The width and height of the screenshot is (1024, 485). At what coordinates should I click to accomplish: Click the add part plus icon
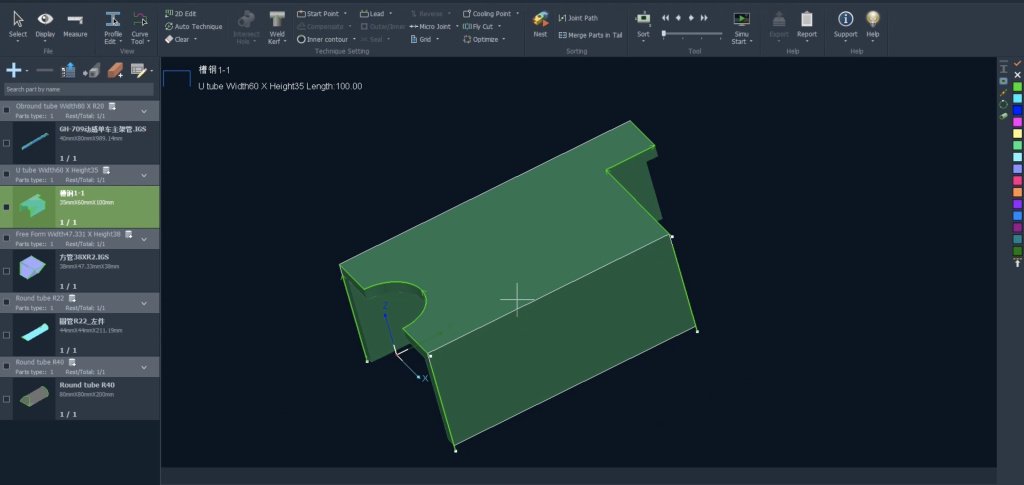pos(14,70)
